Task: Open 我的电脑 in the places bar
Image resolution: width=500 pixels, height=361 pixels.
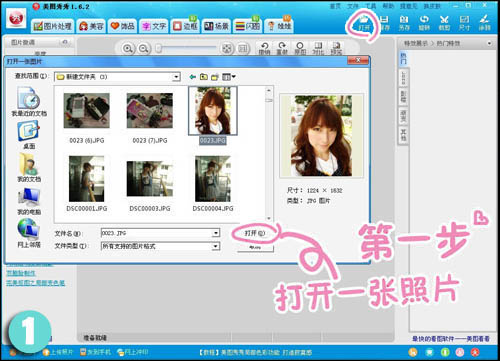Action: [x=29, y=201]
